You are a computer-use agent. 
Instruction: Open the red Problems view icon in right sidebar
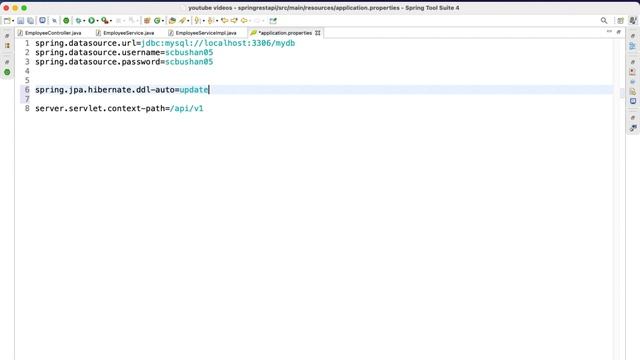coord(633,72)
